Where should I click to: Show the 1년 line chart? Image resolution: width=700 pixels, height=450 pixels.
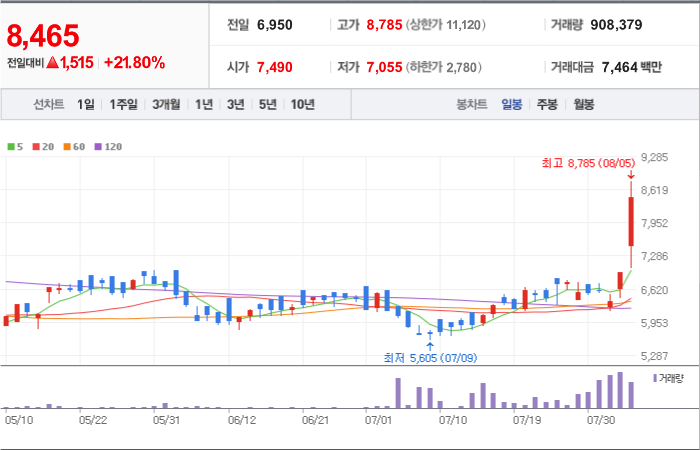(x=204, y=105)
